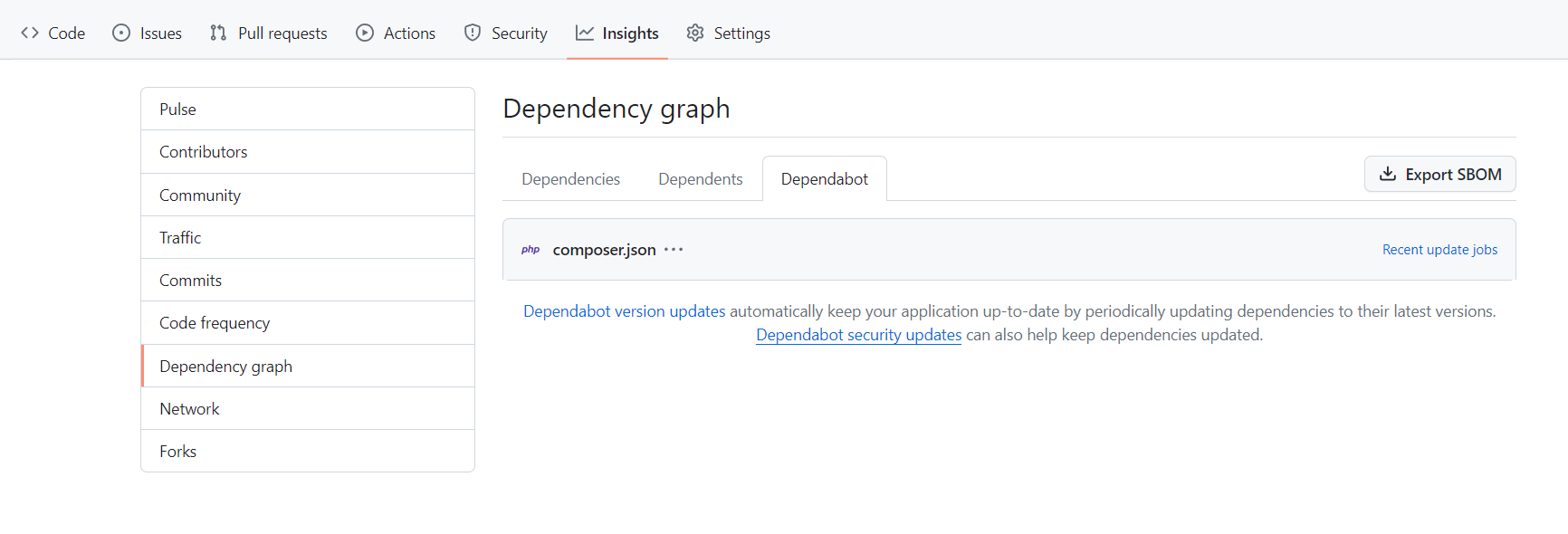Open Recent update jobs
The width and height of the screenshot is (1568, 534).
pyautogui.click(x=1439, y=249)
